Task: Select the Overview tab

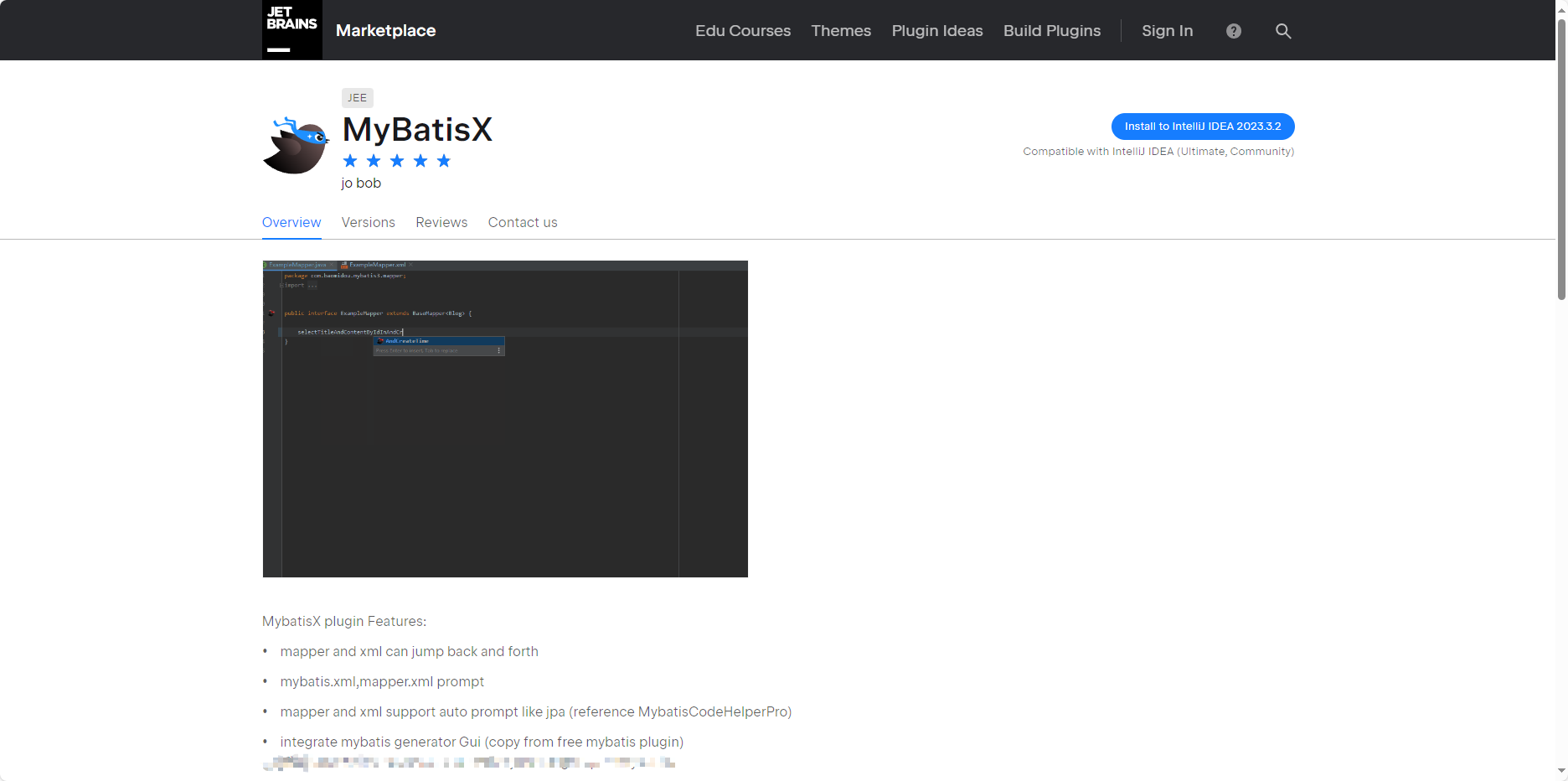Action: point(291,222)
